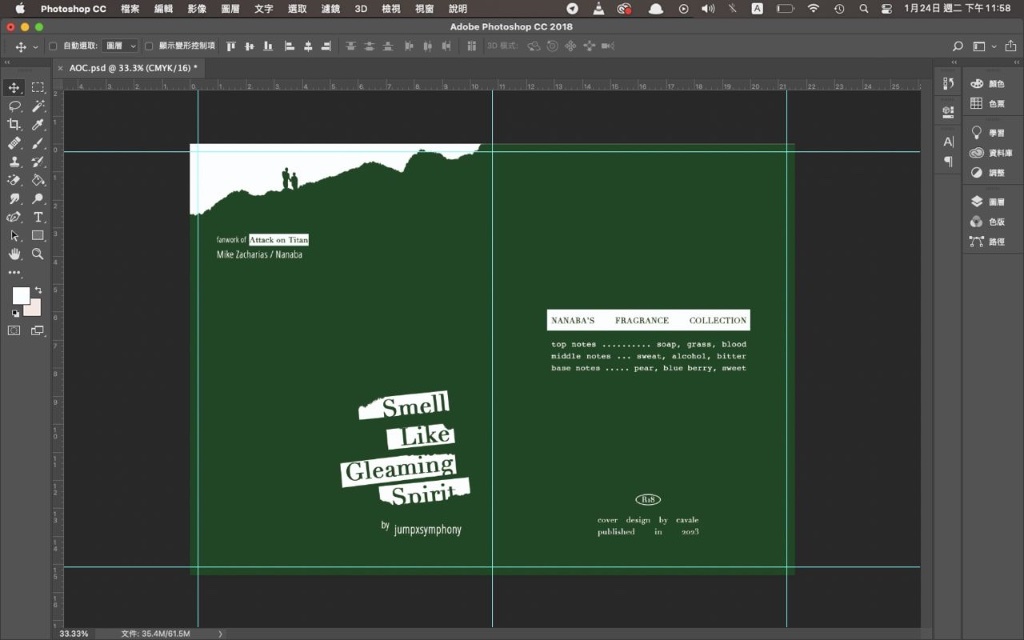
Task: Open the 編輯 menu
Action: click(x=163, y=9)
